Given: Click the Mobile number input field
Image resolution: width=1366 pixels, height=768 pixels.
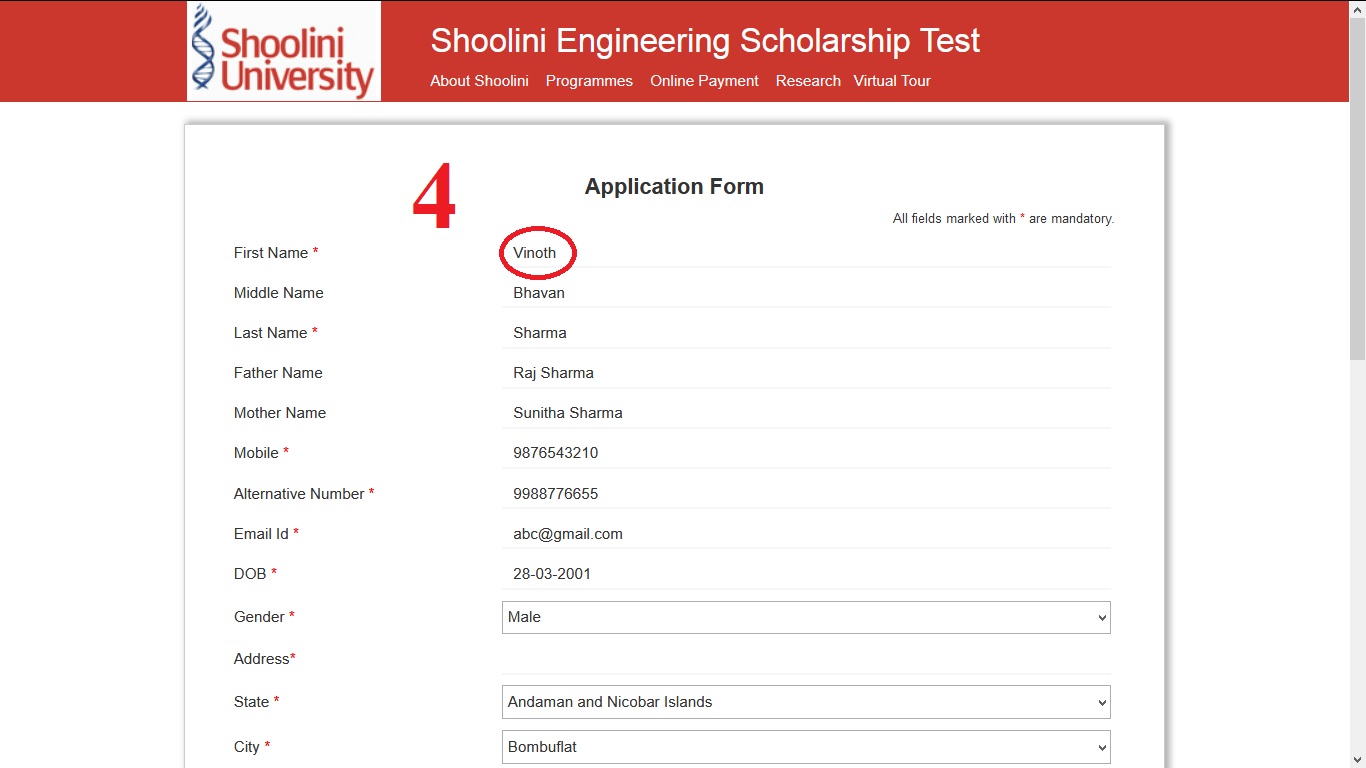Looking at the screenshot, I should tap(806, 453).
